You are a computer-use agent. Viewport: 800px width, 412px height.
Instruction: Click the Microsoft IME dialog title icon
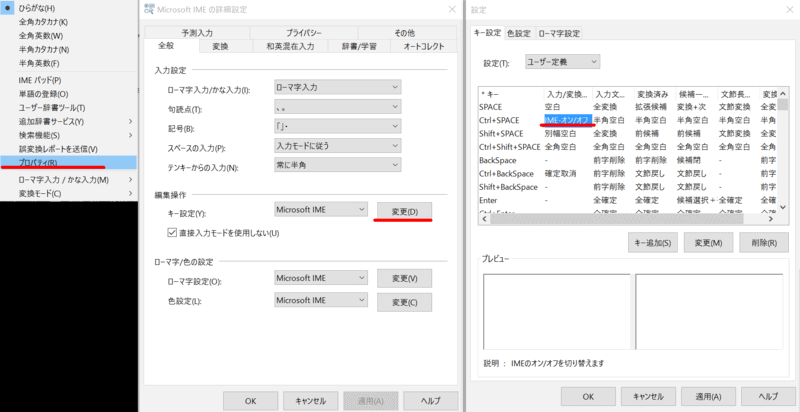coord(150,10)
